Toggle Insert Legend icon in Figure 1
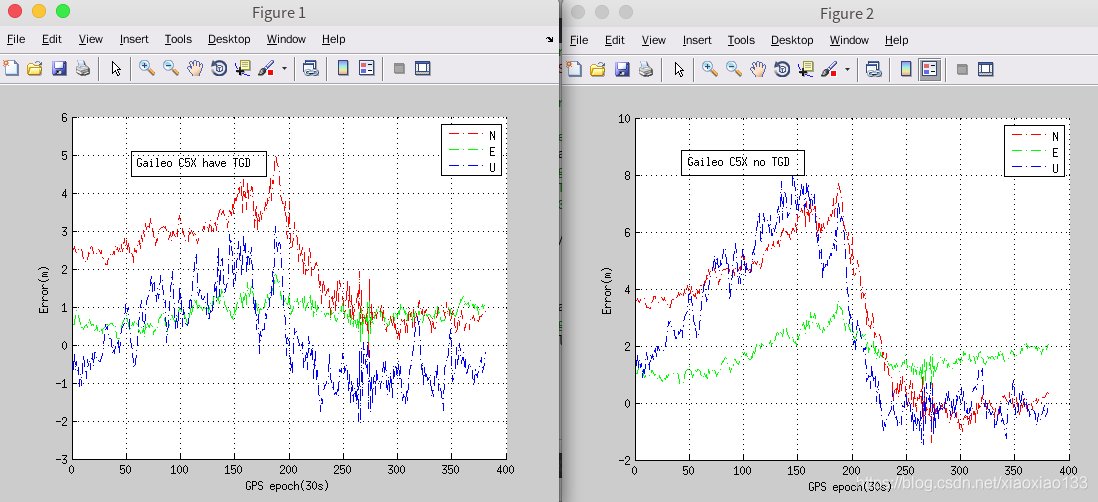Screen dimensions: 1098x502 pyautogui.click(x=366, y=69)
